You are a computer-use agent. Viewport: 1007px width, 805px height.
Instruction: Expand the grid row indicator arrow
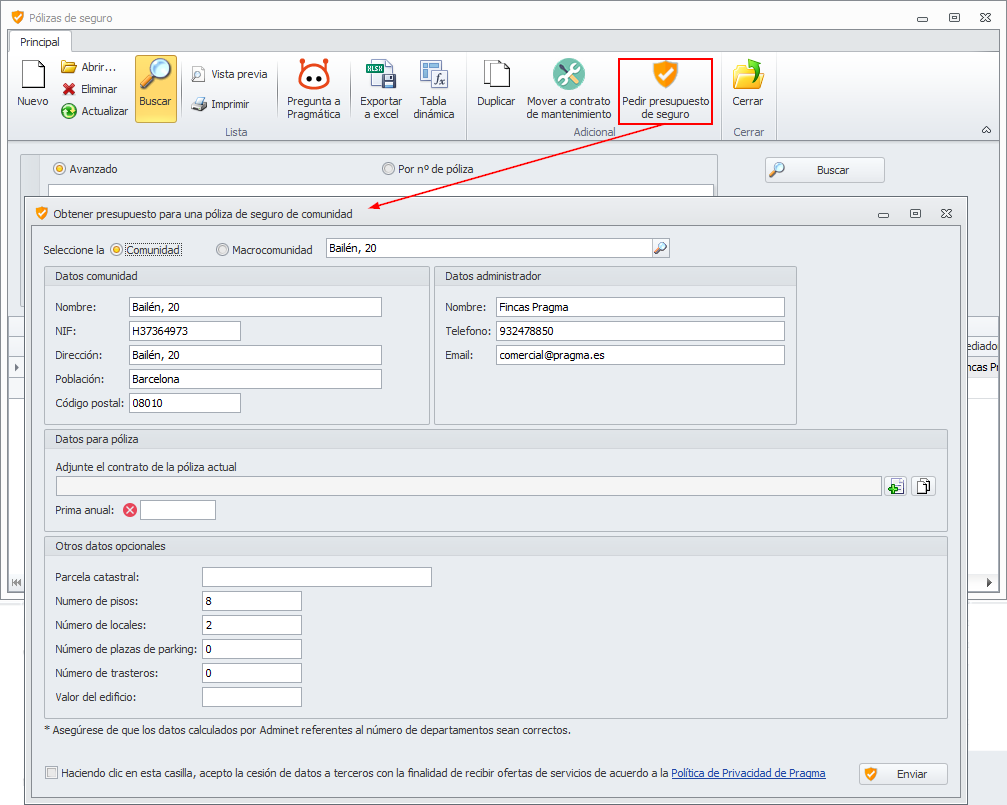(16, 367)
